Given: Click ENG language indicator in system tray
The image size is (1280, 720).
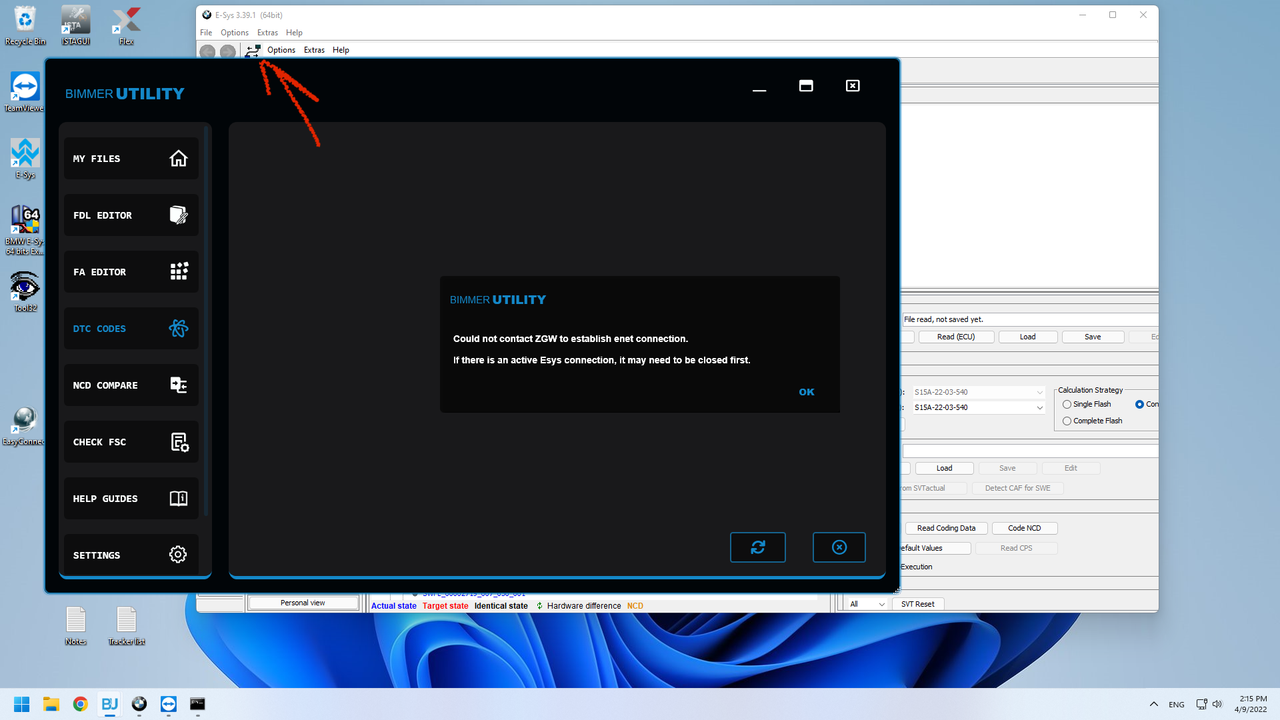Looking at the screenshot, I should (1177, 704).
